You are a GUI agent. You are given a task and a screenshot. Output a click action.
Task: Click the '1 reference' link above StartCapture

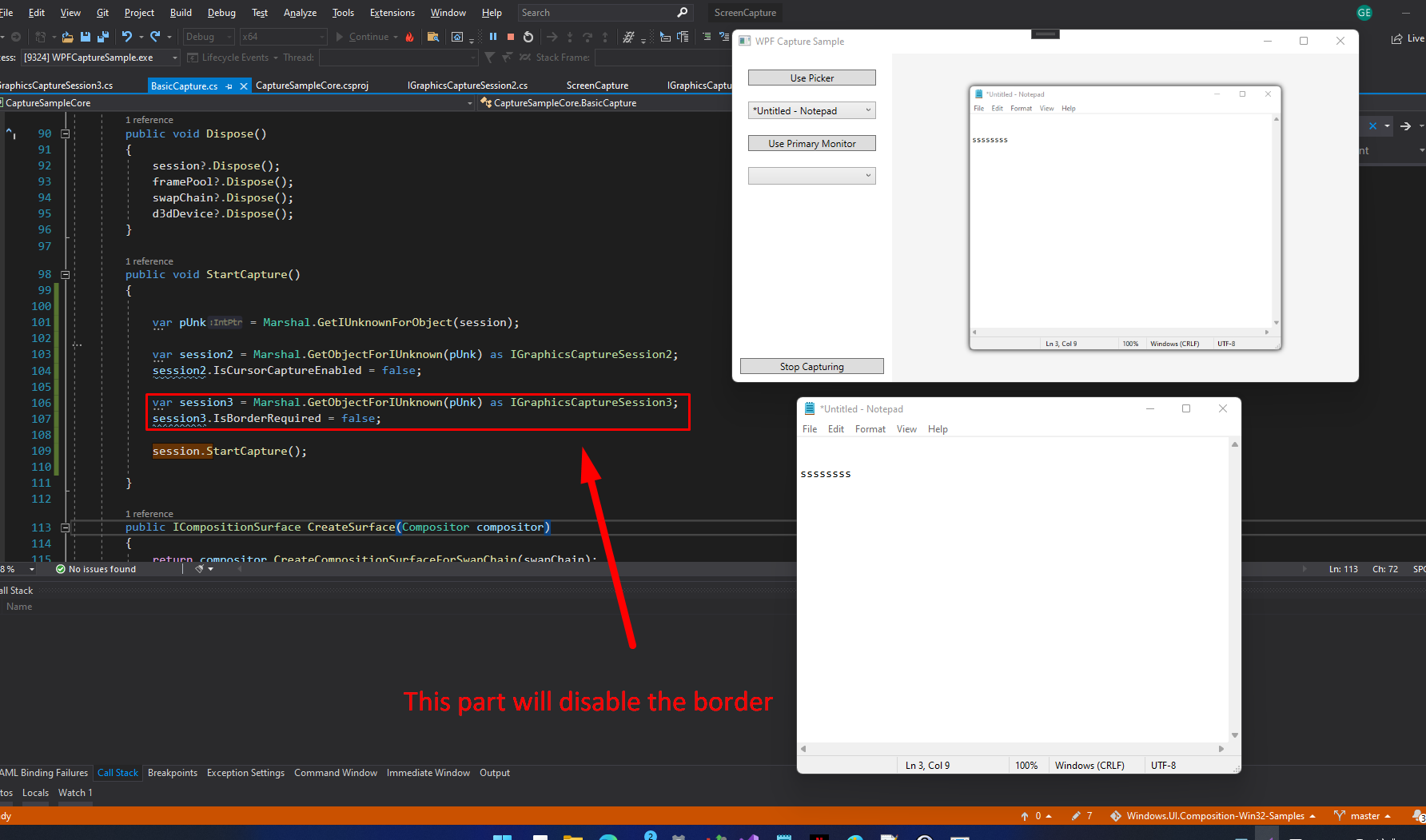(x=149, y=261)
